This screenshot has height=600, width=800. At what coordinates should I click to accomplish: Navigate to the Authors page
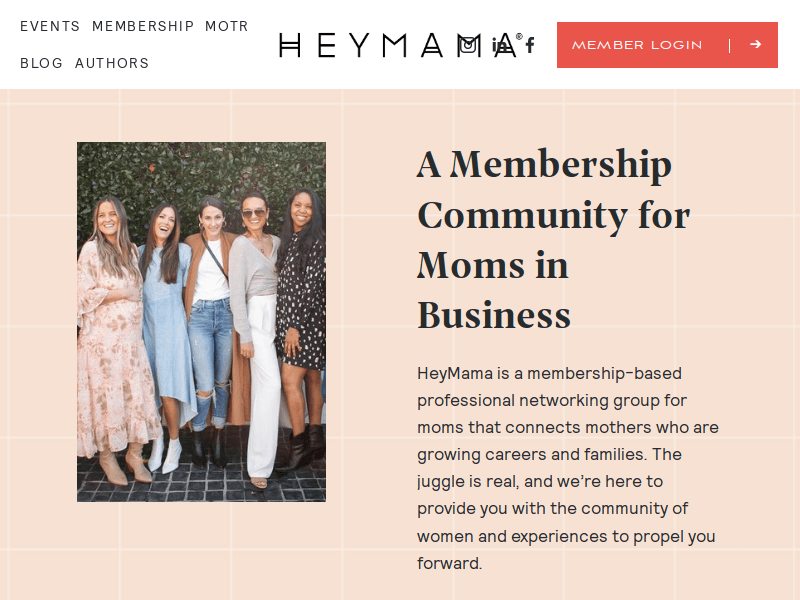coord(112,63)
